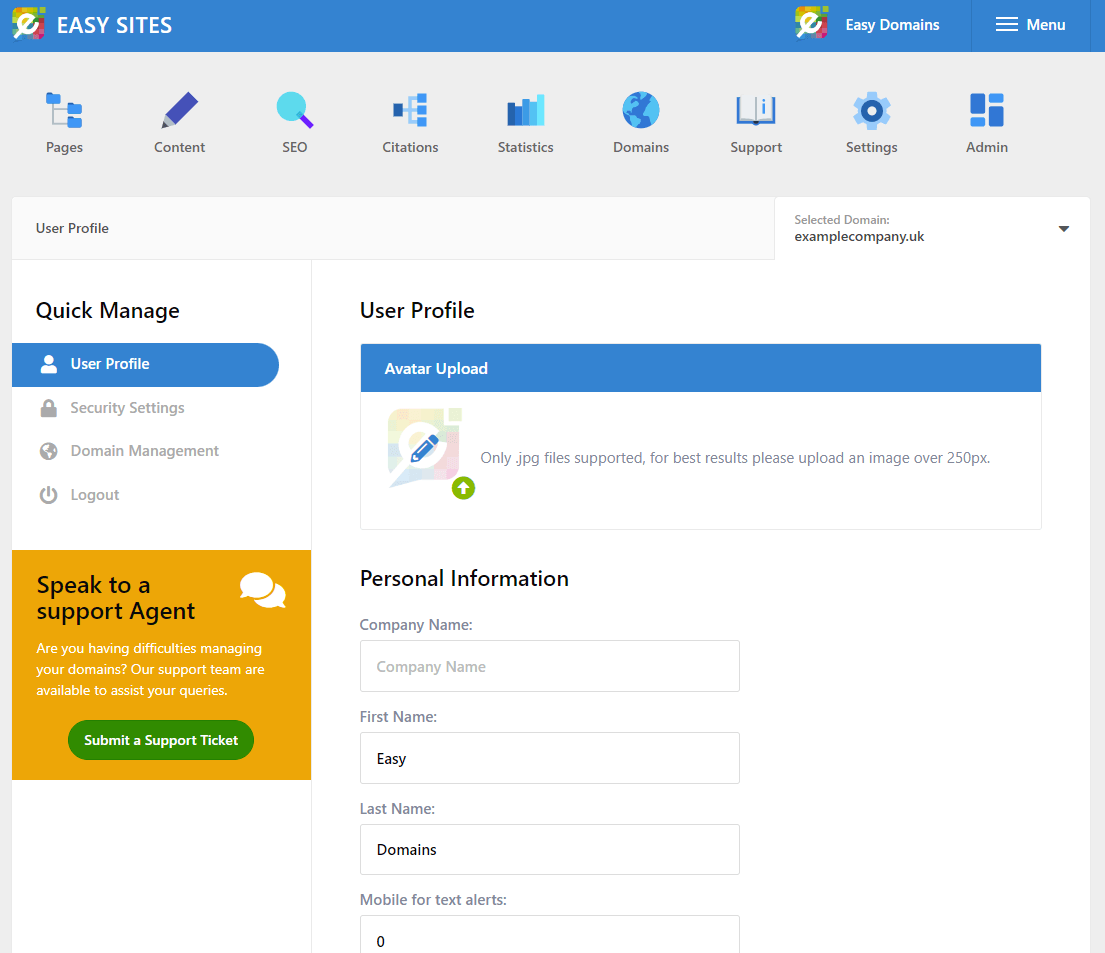Click the User Profile breadcrumb text
The image size is (1105, 953).
pyautogui.click(x=72, y=228)
